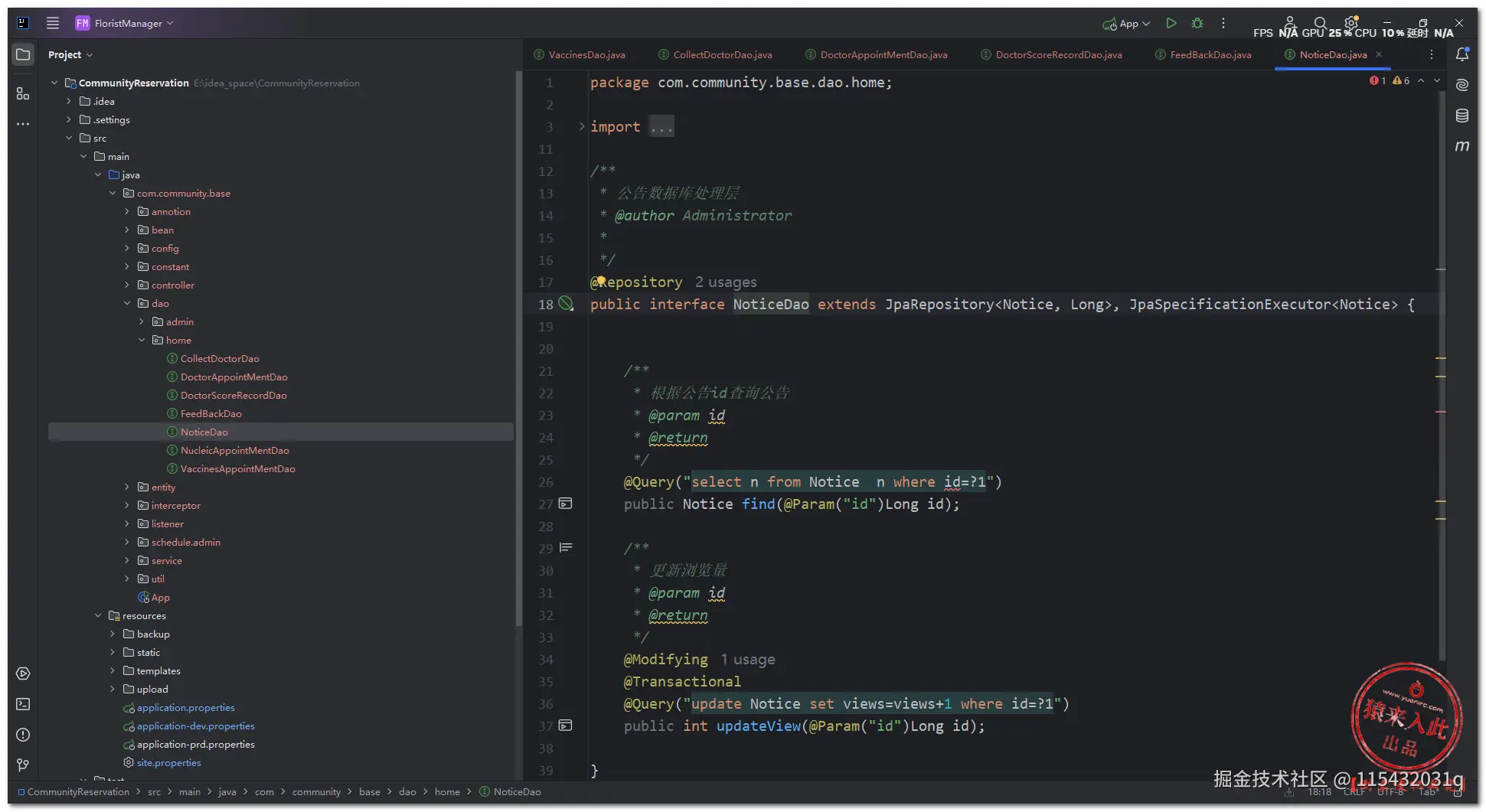Go to next highlighted error arrow
The width and height of the screenshot is (1486, 812).
[1437, 80]
